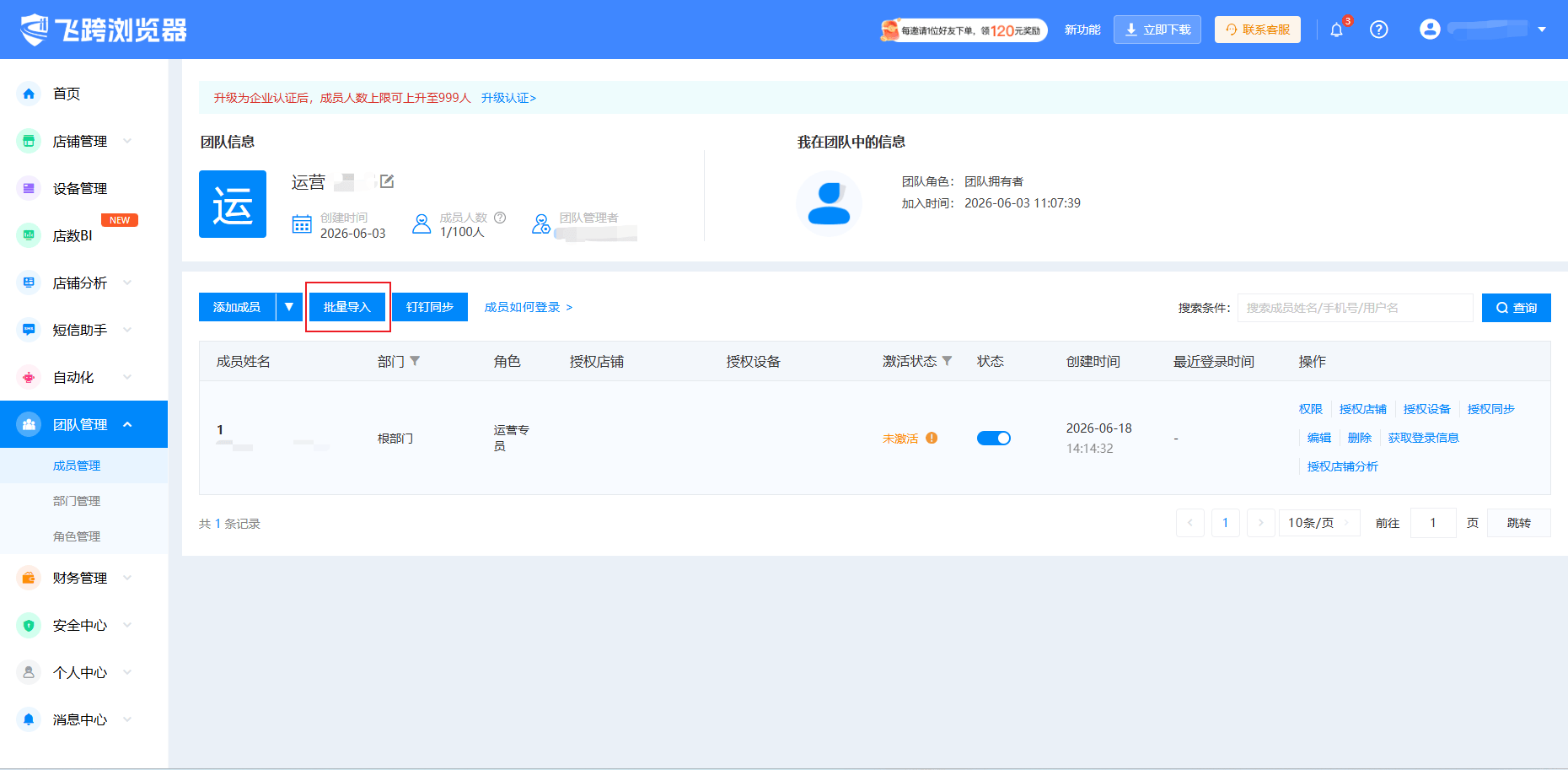The height and width of the screenshot is (770, 1568).
Task: Expand the 店铺分析 chevron
Action: point(127,283)
